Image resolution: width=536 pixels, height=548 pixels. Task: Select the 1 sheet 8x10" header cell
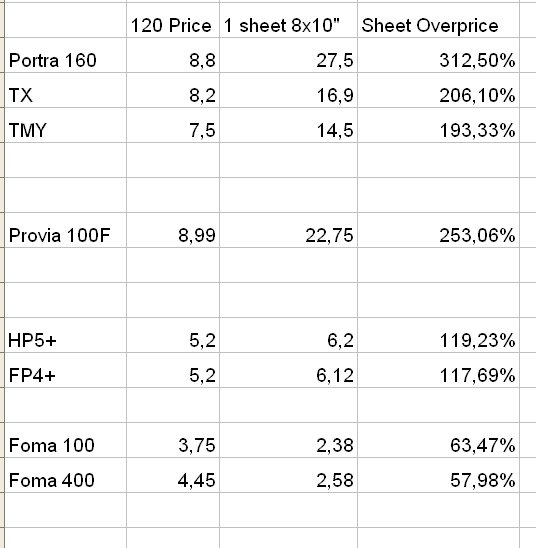click(x=288, y=20)
